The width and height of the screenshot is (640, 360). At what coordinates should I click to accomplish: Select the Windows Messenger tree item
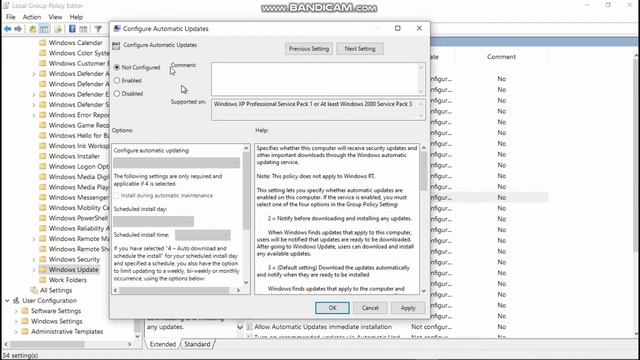78,197
